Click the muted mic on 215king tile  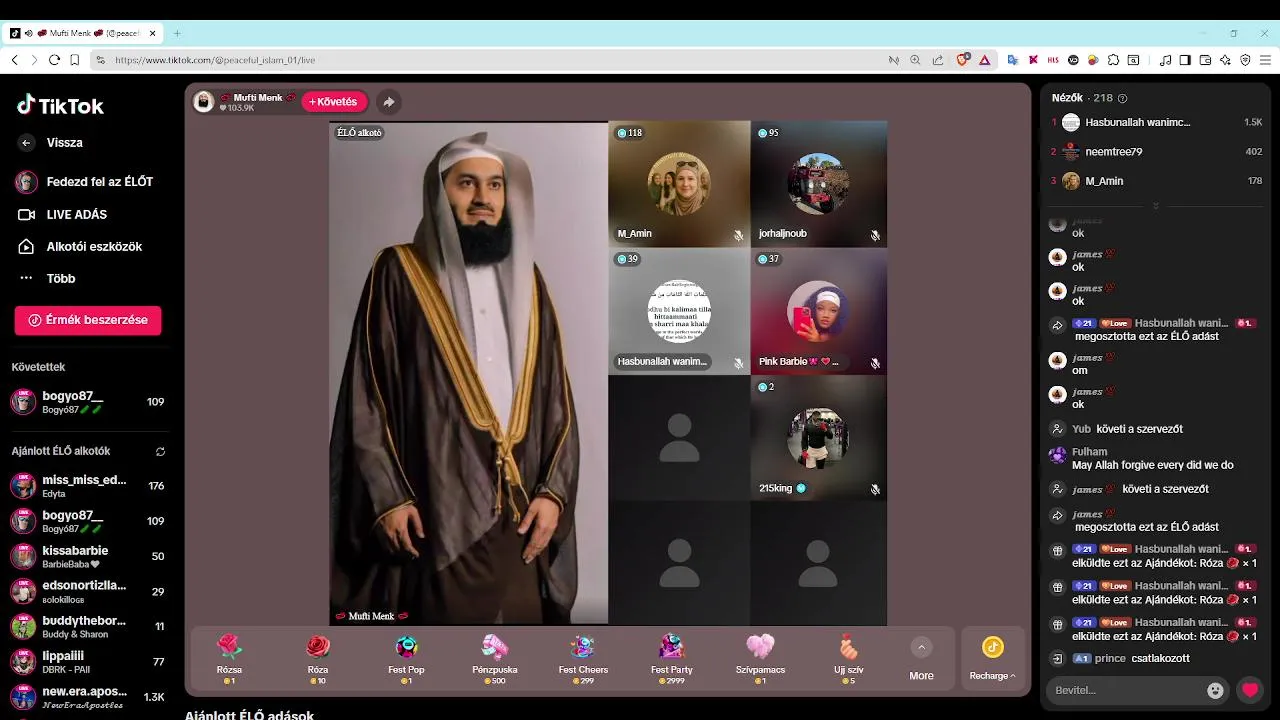click(875, 489)
